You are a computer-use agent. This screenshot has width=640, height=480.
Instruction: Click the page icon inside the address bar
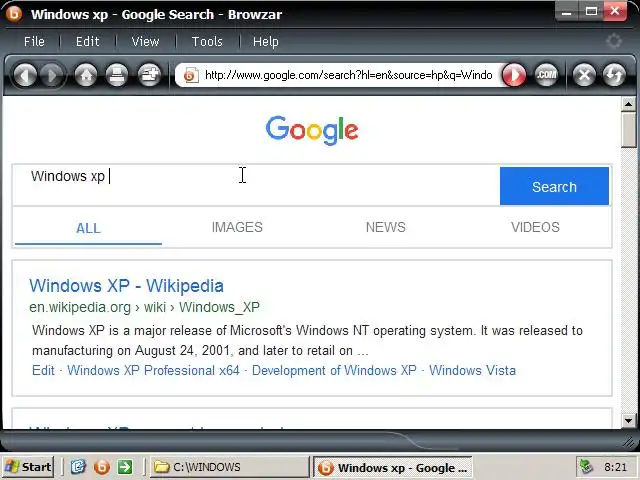191,76
